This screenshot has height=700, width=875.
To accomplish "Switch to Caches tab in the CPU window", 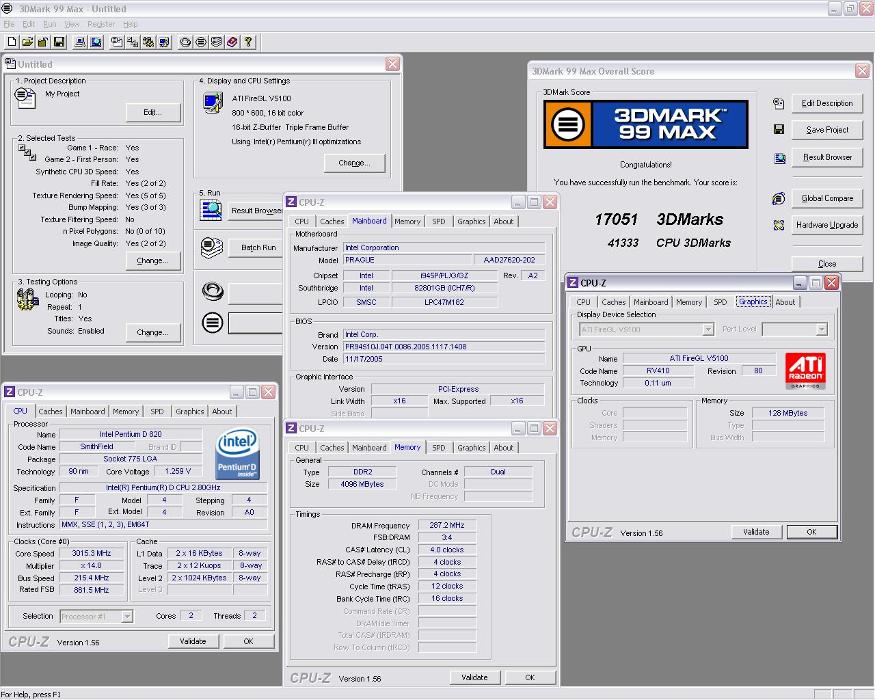I will click(x=50, y=411).
